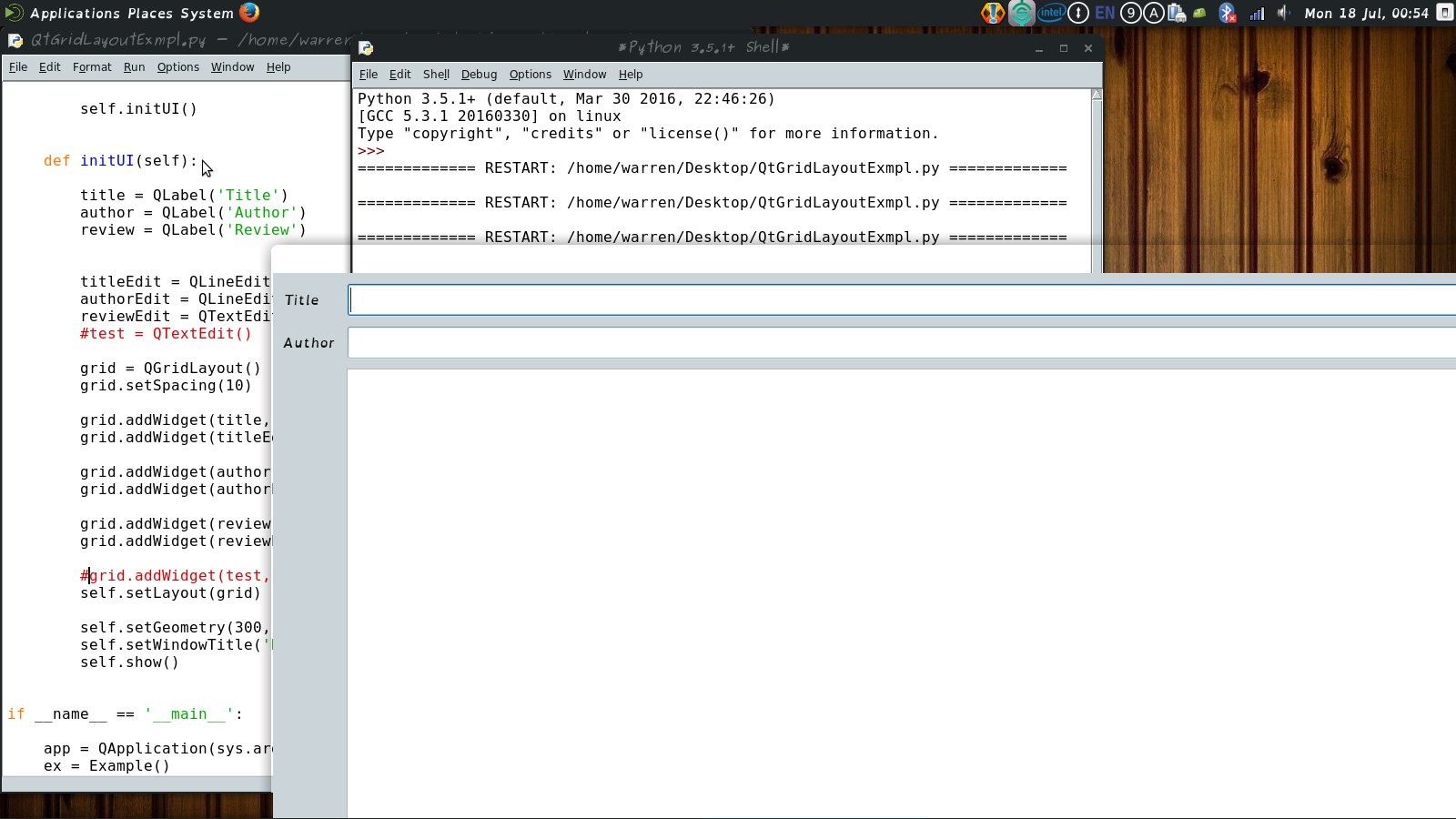Image resolution: width=1456 pixels, height=819 pixels.
Task: Click the 'self.show()' code line
Action: [129, 662]
